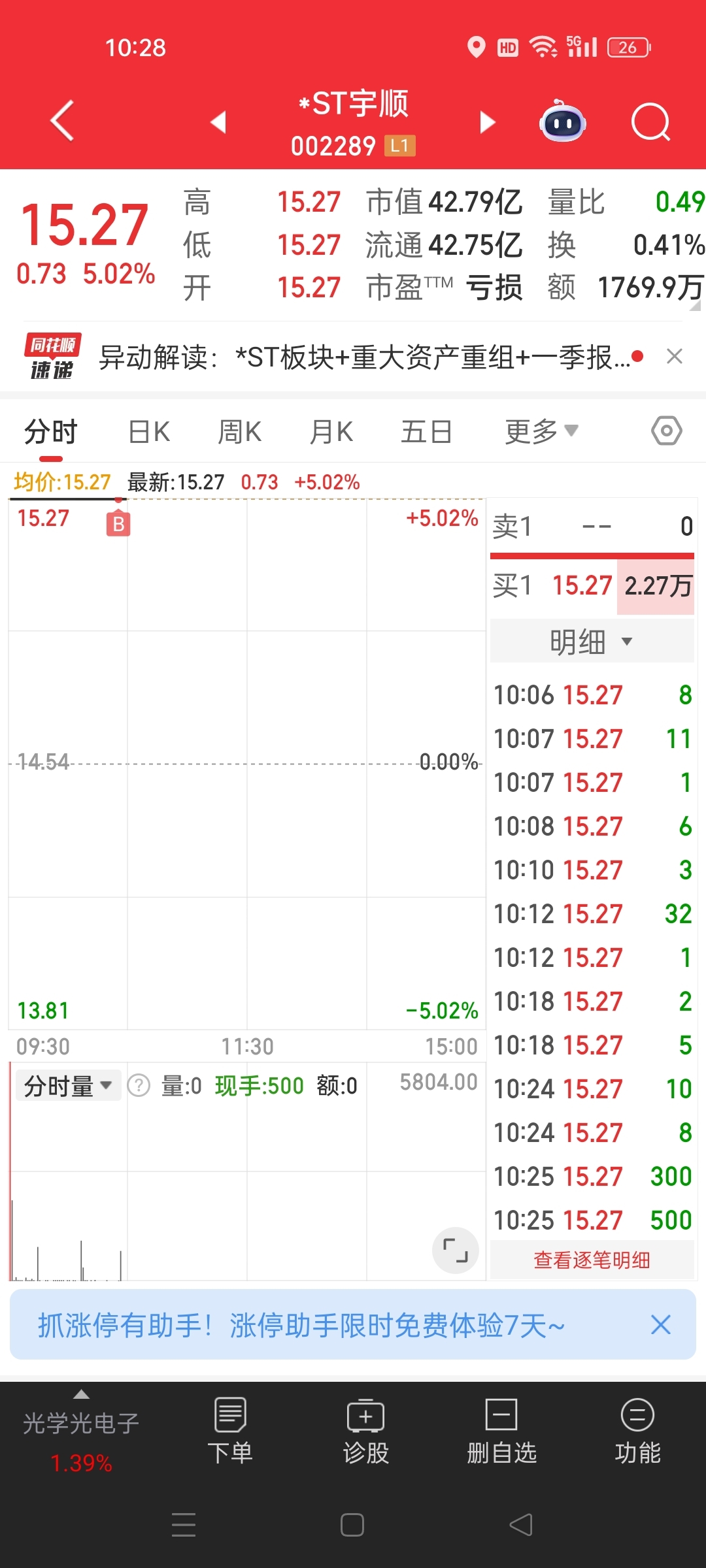Open 抓涨停有助手 promotion banner text
This screenshot has height=1568, width=706.
coord(301,1326)
